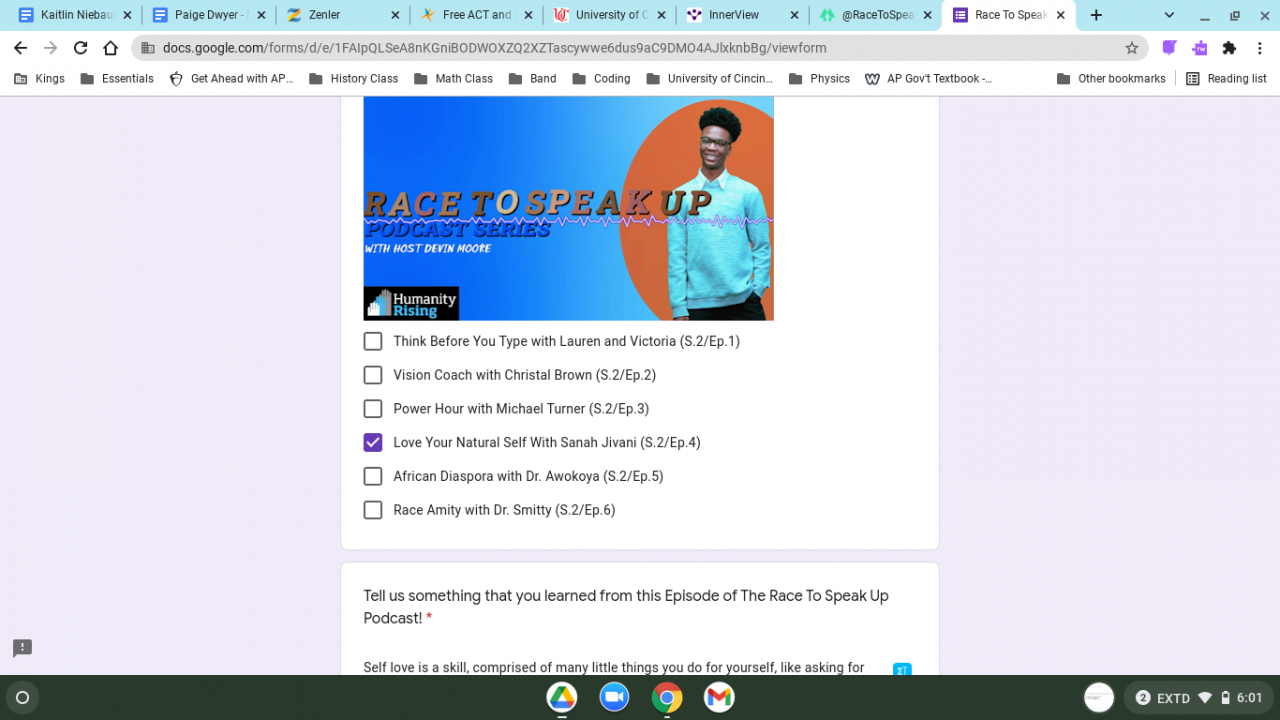Close the Race To Speak tab

tap(1061, 15)
